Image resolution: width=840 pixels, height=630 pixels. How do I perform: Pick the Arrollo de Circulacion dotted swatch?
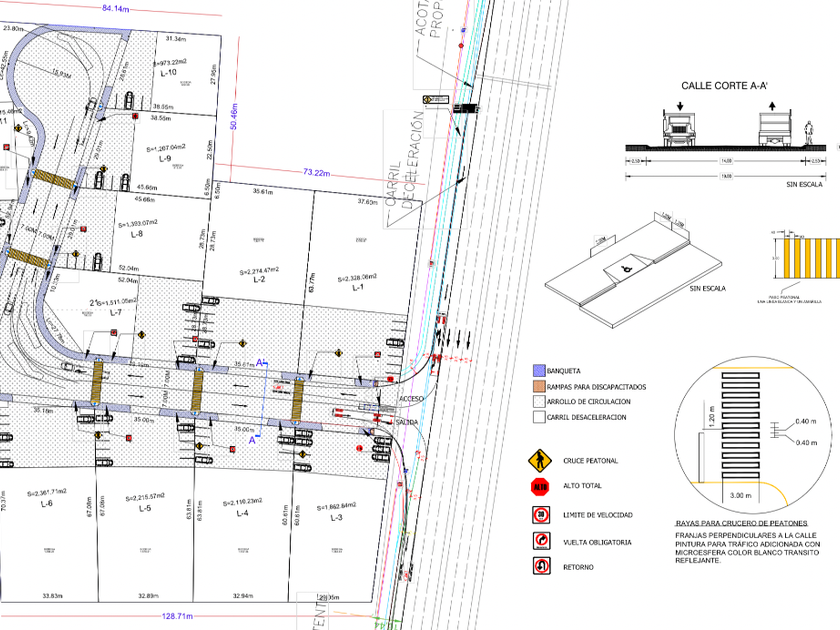tap(539, 401)
